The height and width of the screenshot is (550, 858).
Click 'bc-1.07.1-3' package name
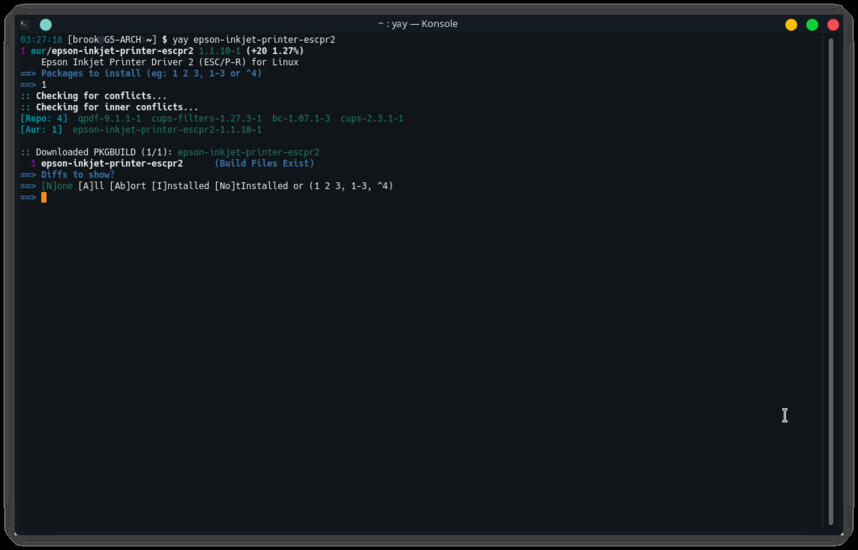(301, 118)
